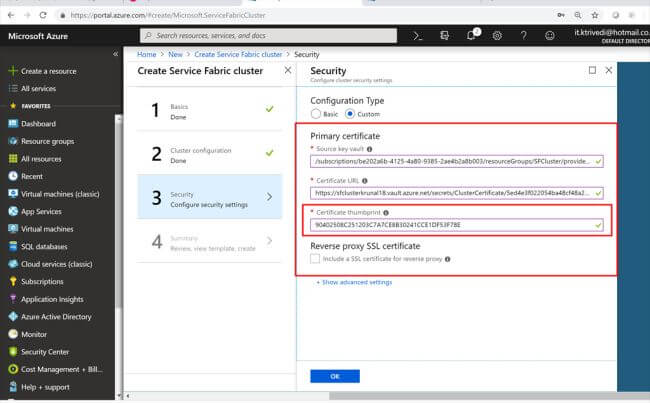
Task: Check Include a SSL certificate for reverse proxy
Action: point(315,259)
